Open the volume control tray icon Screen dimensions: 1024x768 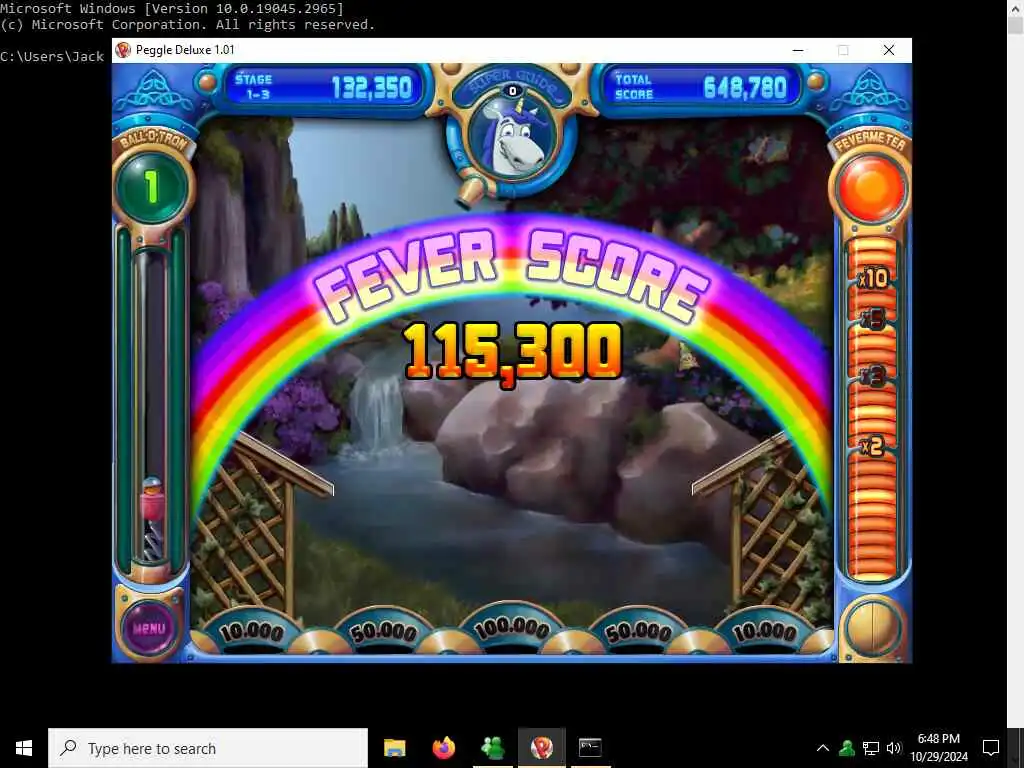click(x=894, y=748)
